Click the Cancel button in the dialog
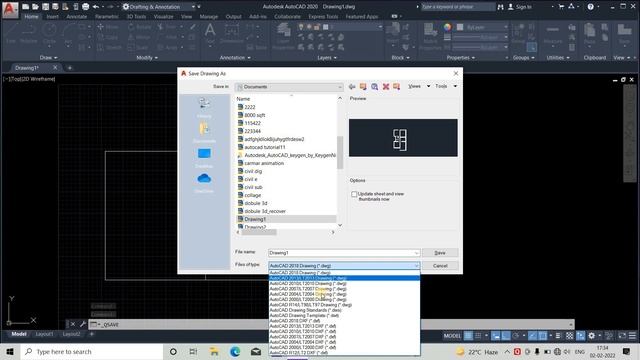The width and height of the screenshot is (640, 360). point(440,266)
